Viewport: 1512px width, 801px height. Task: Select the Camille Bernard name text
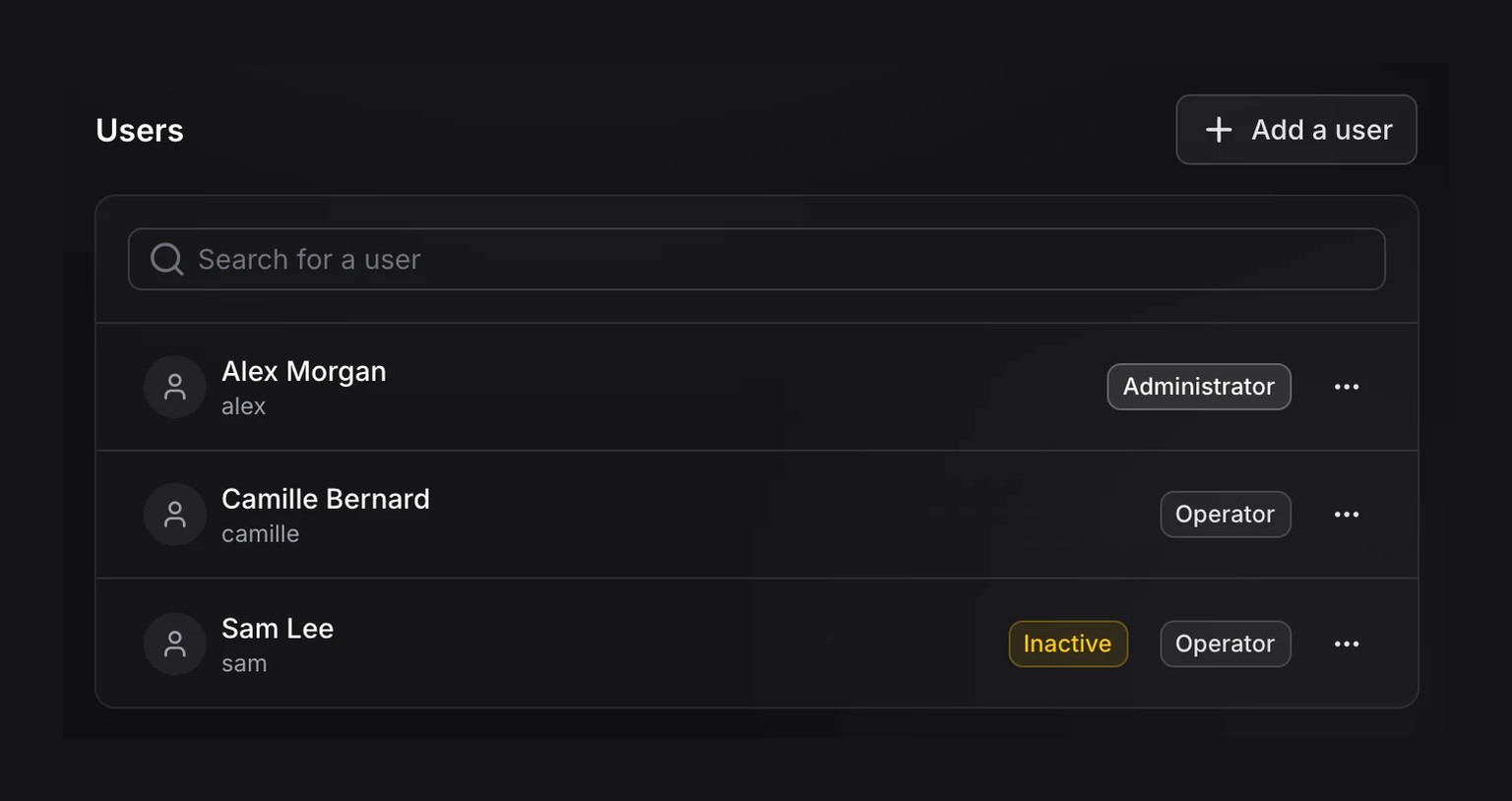[326, 499]
